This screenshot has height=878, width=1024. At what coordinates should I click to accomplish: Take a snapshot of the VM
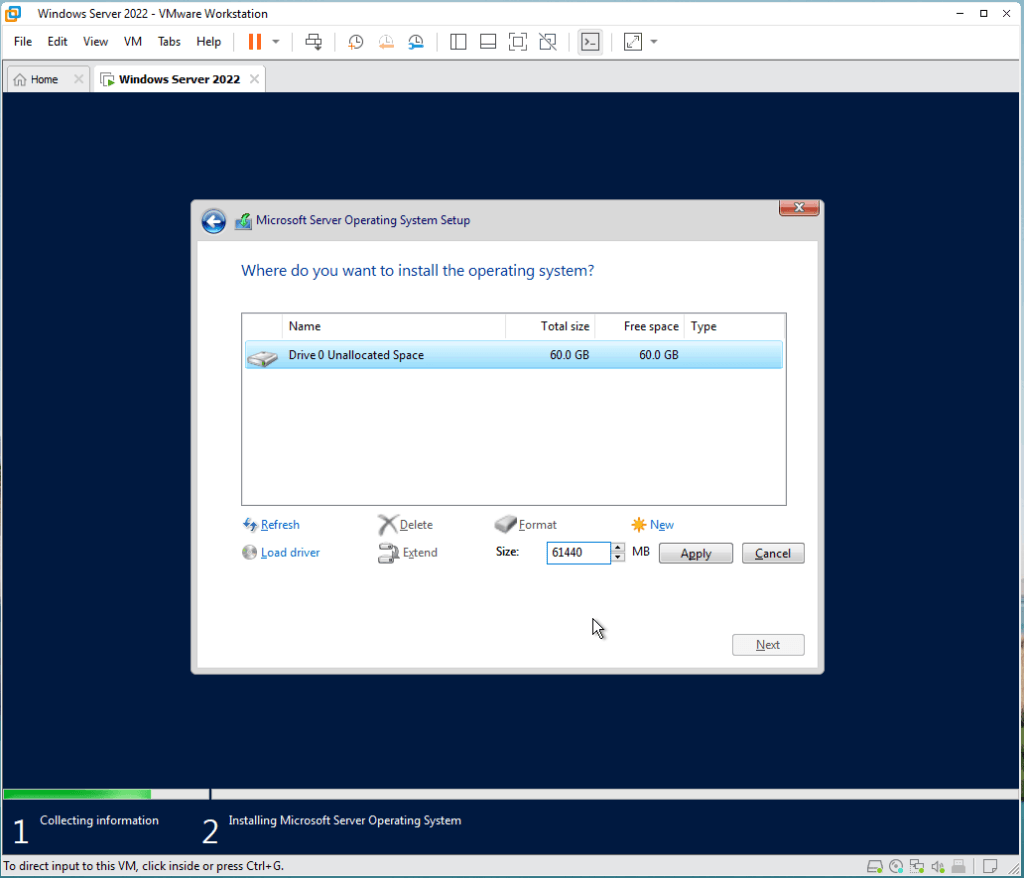point(355,42)
